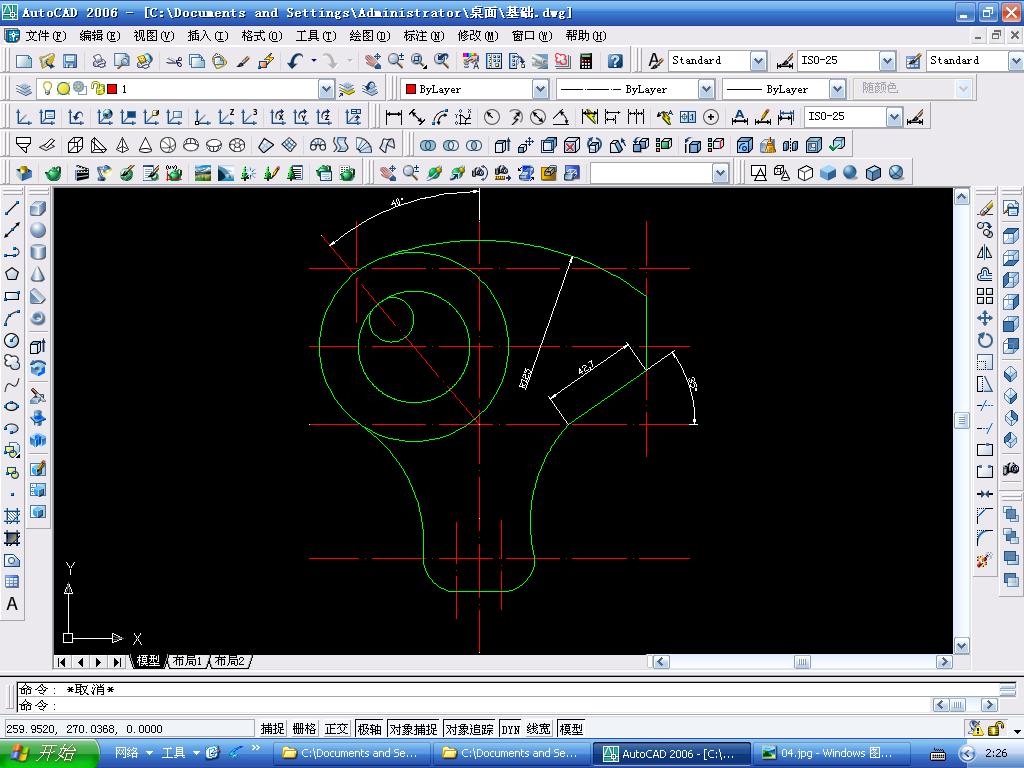The width and height of the screenshot is (1024, 768).
Task: Select the Linear Dimension tool
Action: 394,117
